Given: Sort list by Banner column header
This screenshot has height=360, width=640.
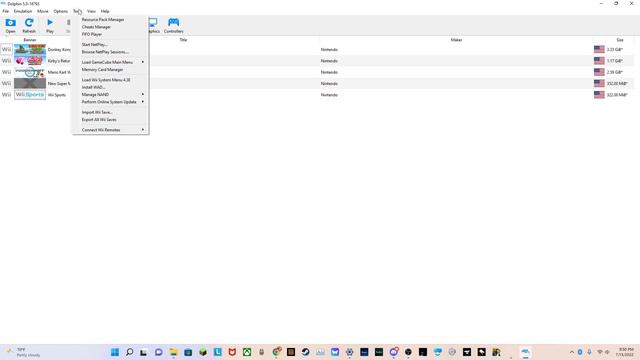Looking at the screenshot, I should click(30, 40).
